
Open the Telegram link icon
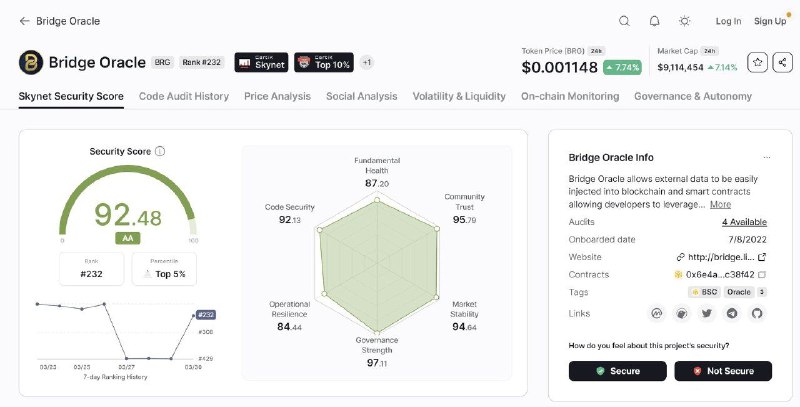pyautogui.click(x=732, y=313)
